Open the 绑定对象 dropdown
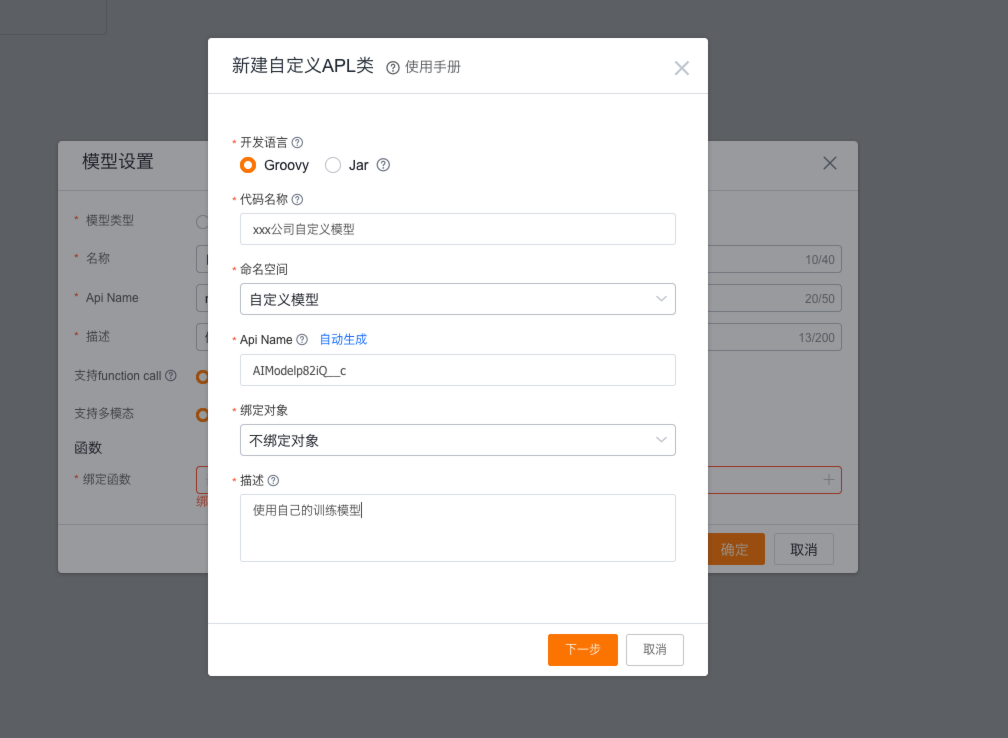Screen dimensions: 1008x738 pos(457,440)
